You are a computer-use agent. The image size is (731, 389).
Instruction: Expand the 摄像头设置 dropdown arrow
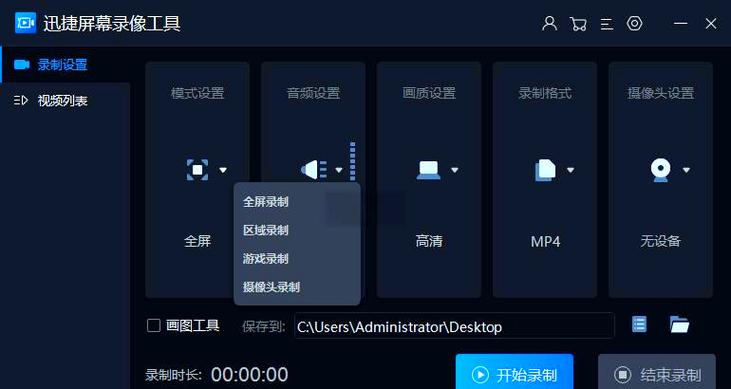pyautogui.click(x=686, y=170)
